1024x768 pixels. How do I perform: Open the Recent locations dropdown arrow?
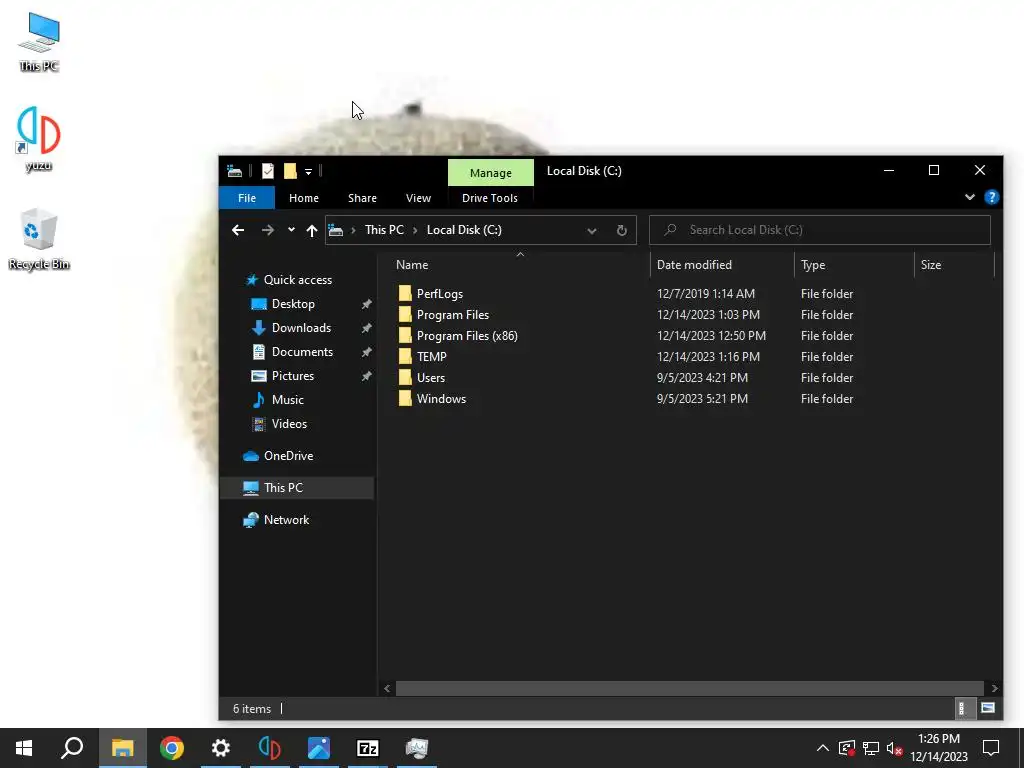pyautogui.click(x=291, y=229)
